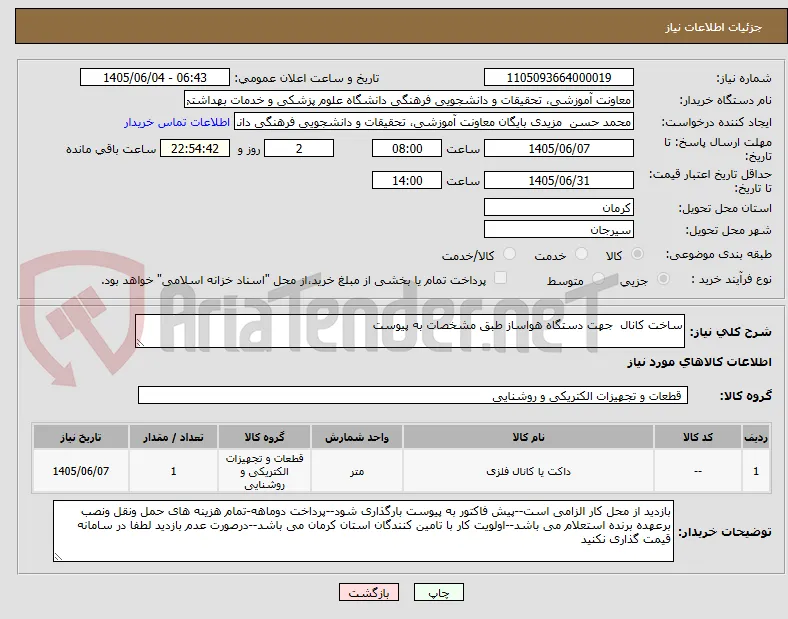Click the تعداد / مقدار column header
The image size is (788, 619).
pos(173,437)
